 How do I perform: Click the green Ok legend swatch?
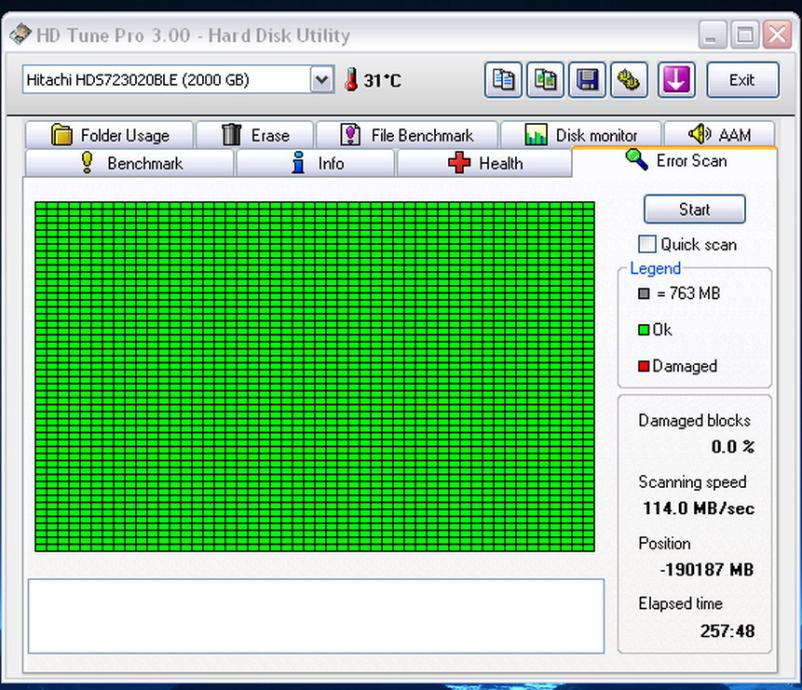pos(644,330)
